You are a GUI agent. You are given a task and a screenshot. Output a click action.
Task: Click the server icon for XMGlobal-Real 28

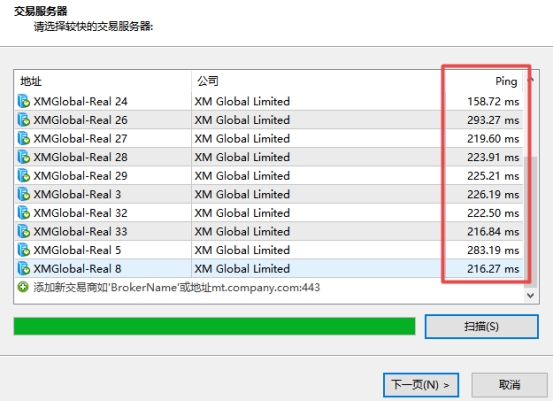click(24, 157)
